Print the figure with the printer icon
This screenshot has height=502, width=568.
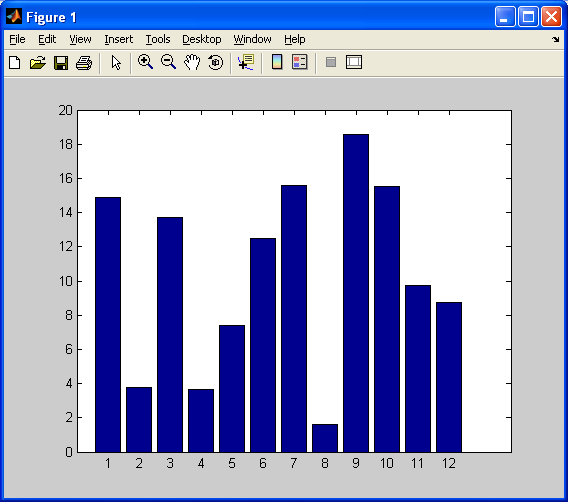pyautogui.click(x=84, y=63)
